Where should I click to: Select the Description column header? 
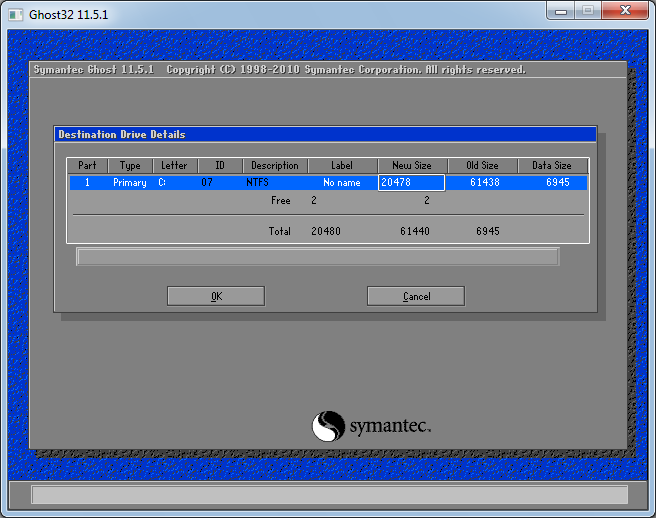(275, 166)
